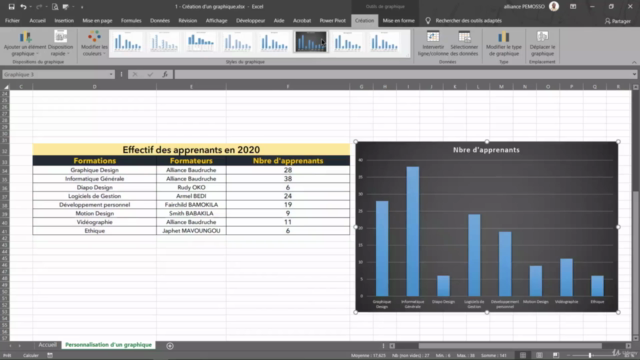Click the Insert Function fx icon
The image size is (640, 360).
click(x=165, y=74)
